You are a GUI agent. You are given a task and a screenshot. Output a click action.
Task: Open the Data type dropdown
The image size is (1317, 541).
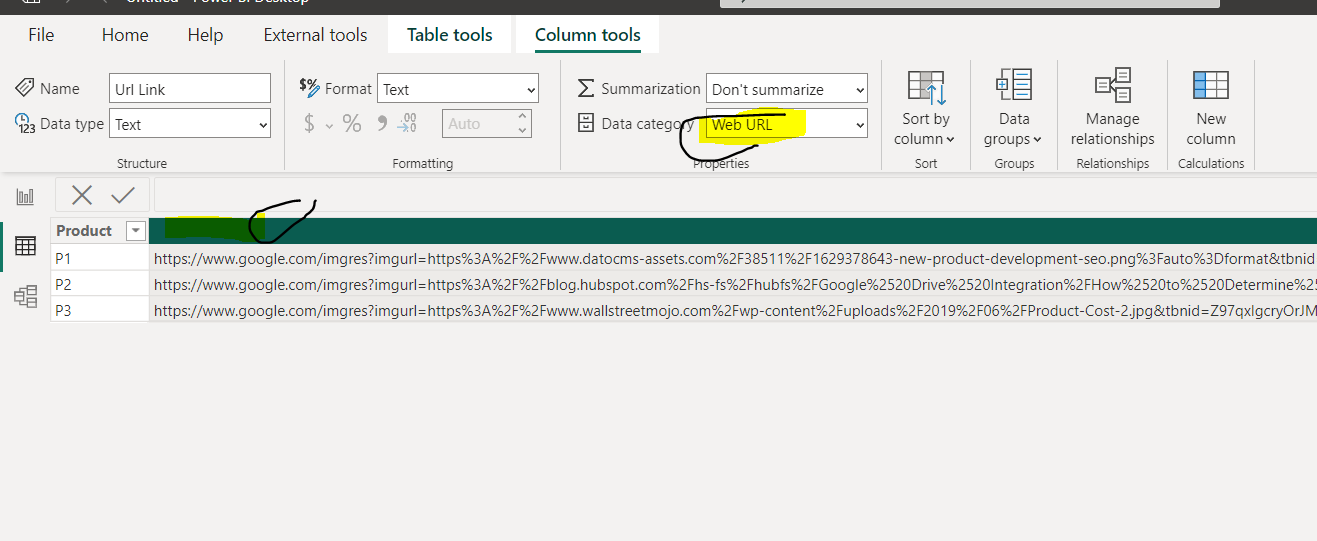click(x=190, y=124)
